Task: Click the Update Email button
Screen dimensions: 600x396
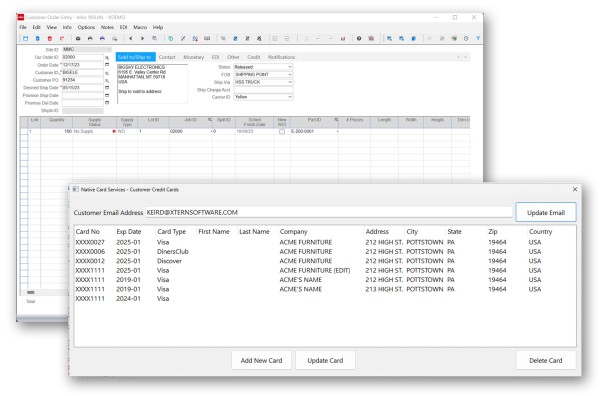Action: [546, 212]
